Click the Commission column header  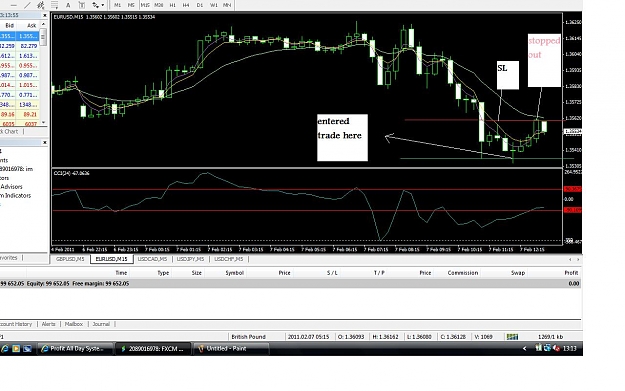click(x=462, y=273)
